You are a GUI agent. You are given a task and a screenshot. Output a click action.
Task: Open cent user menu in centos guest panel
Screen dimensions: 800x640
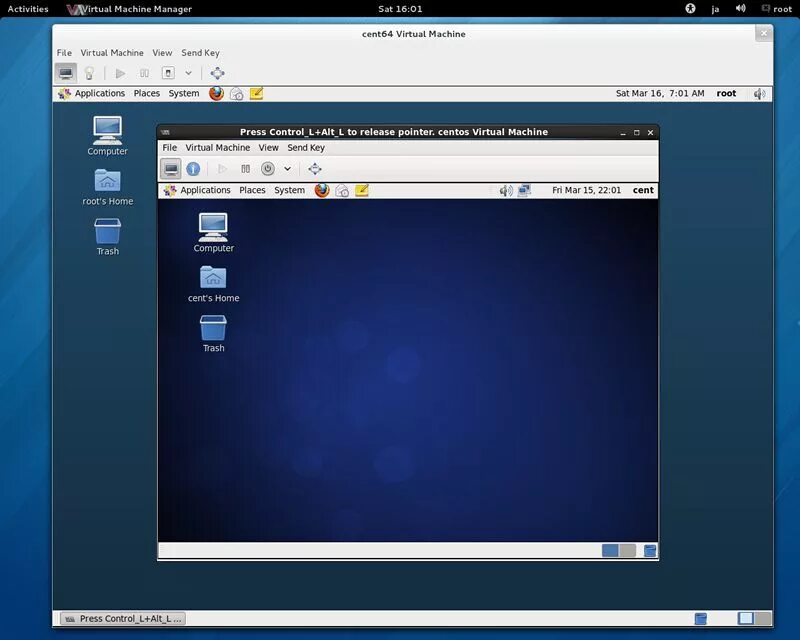click(x=643, y=190)
